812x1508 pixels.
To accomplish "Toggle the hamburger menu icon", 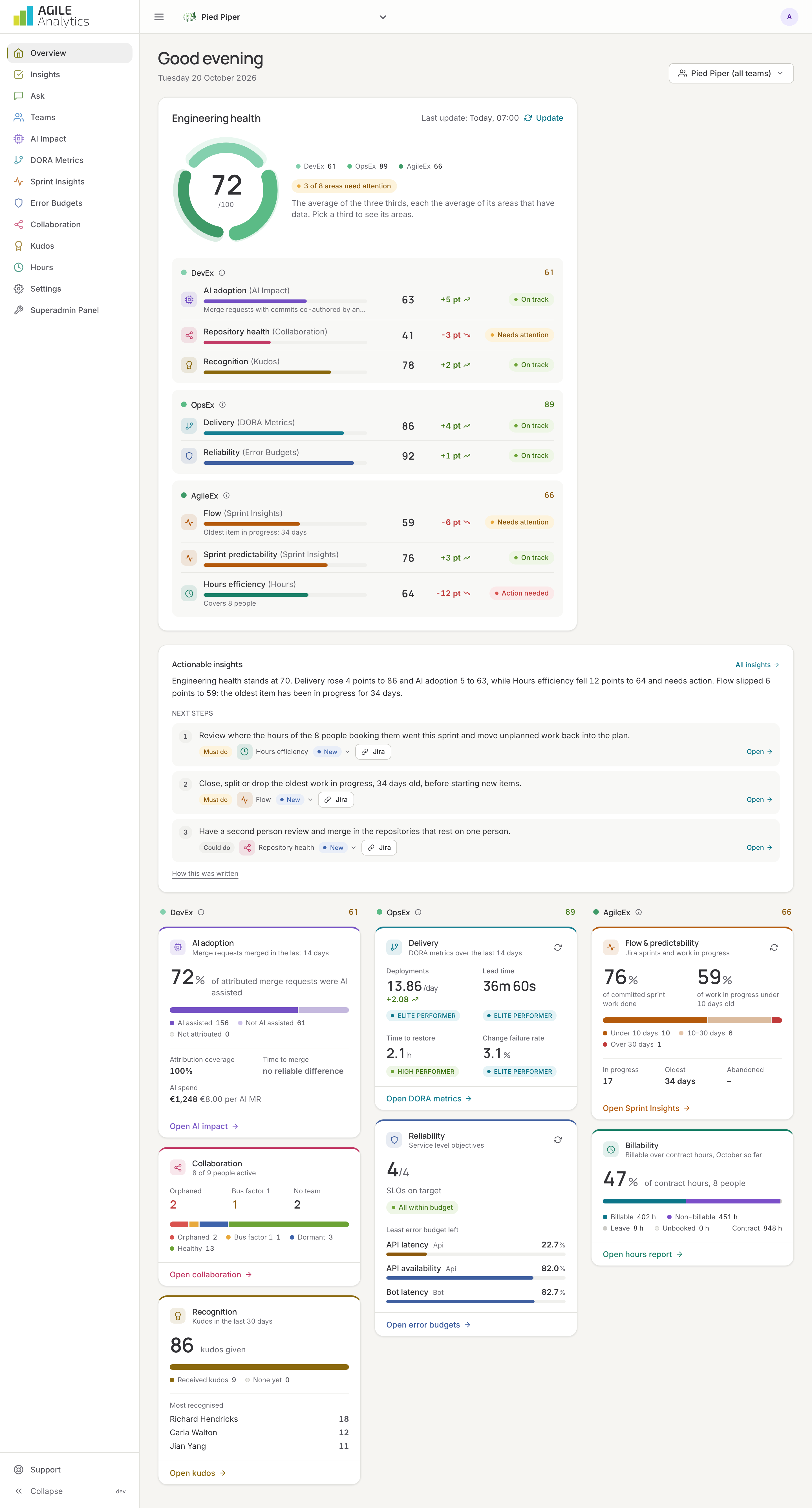I will (x=159, y=17).
